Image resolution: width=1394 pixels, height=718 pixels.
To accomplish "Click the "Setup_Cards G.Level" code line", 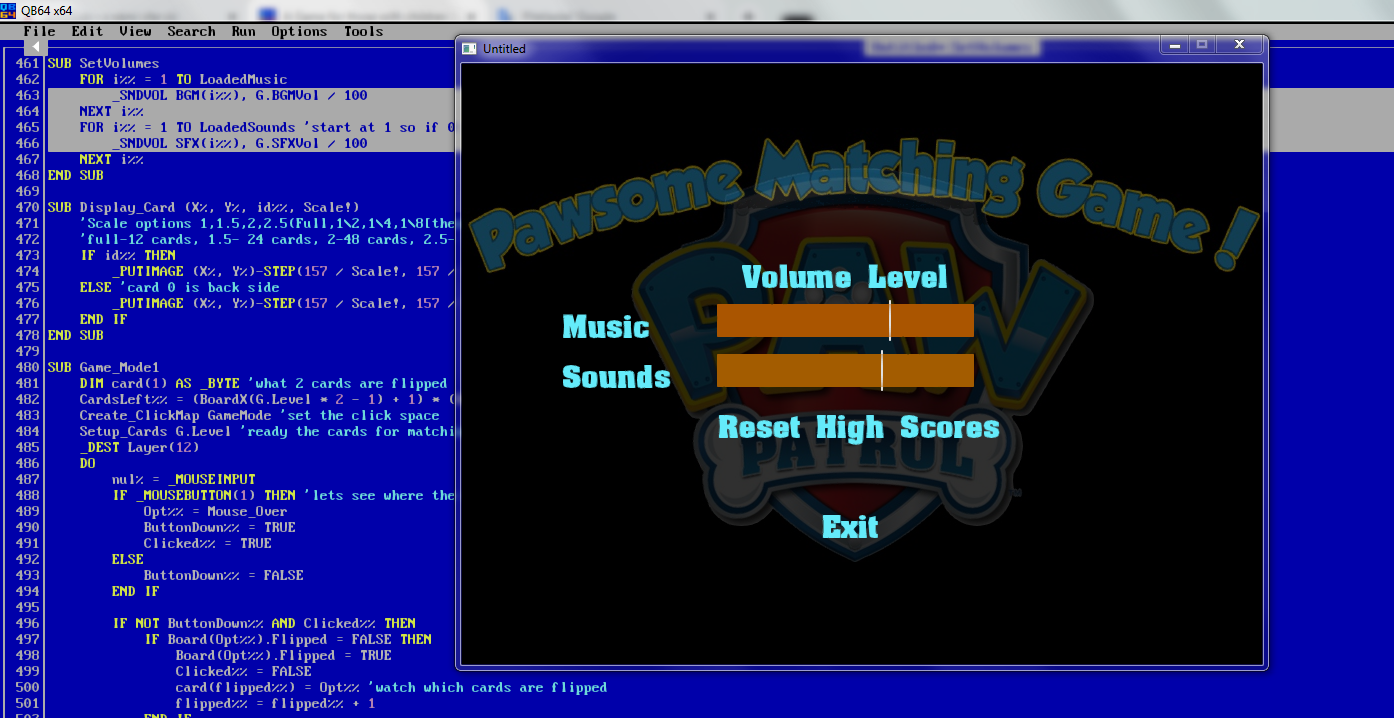I will (267, 431).
